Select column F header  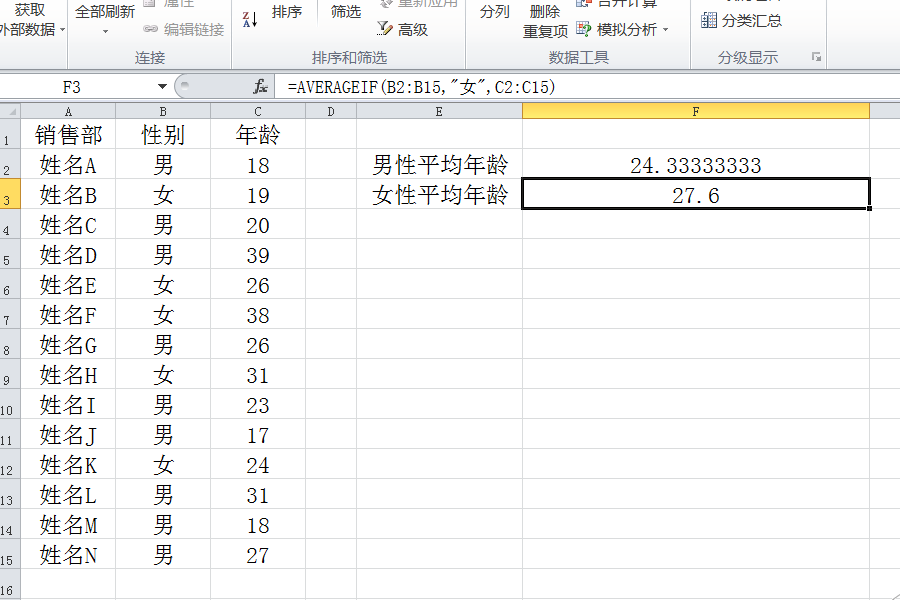696,111
